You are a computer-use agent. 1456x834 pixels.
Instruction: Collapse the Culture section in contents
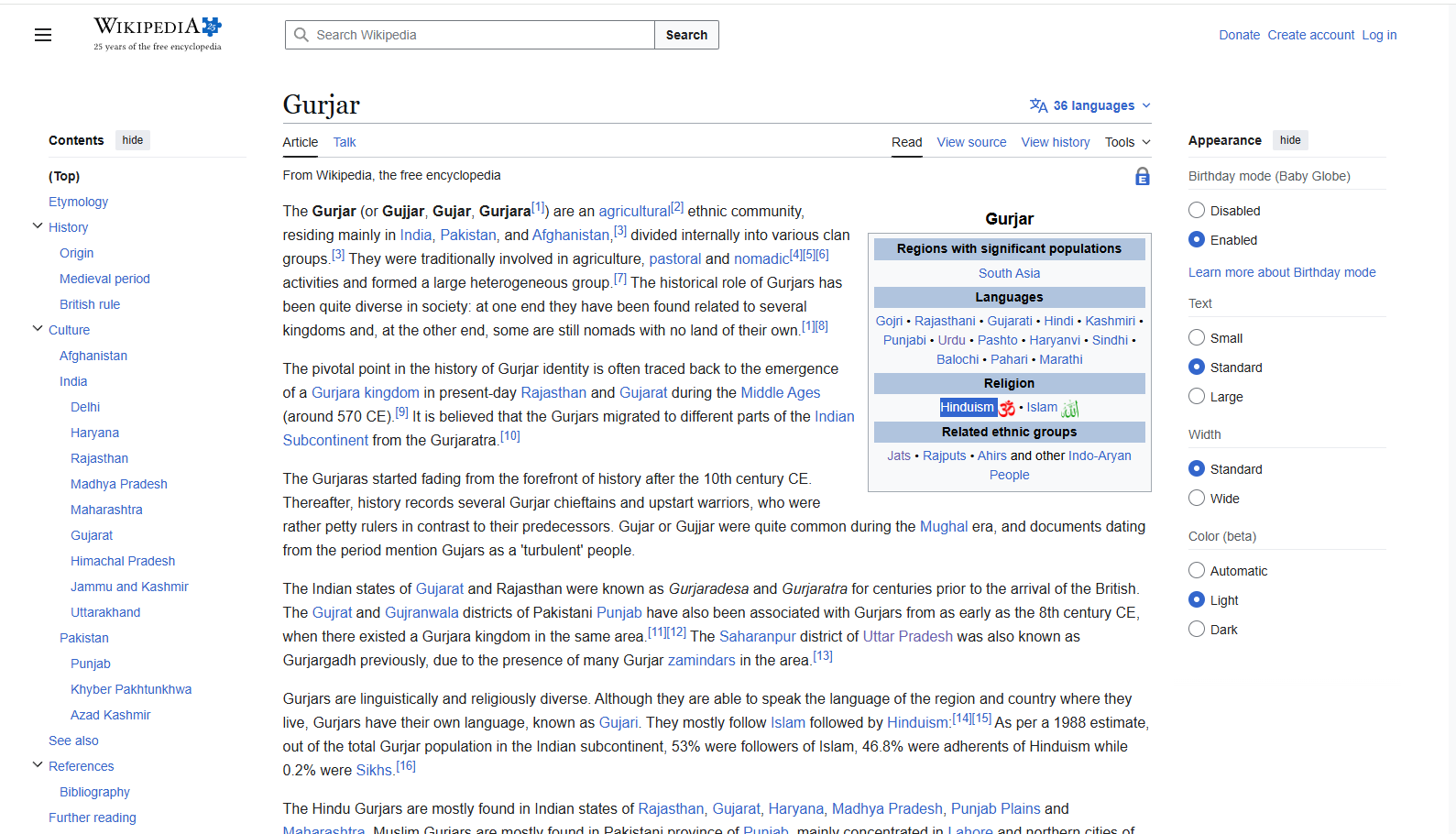[38, 328]
